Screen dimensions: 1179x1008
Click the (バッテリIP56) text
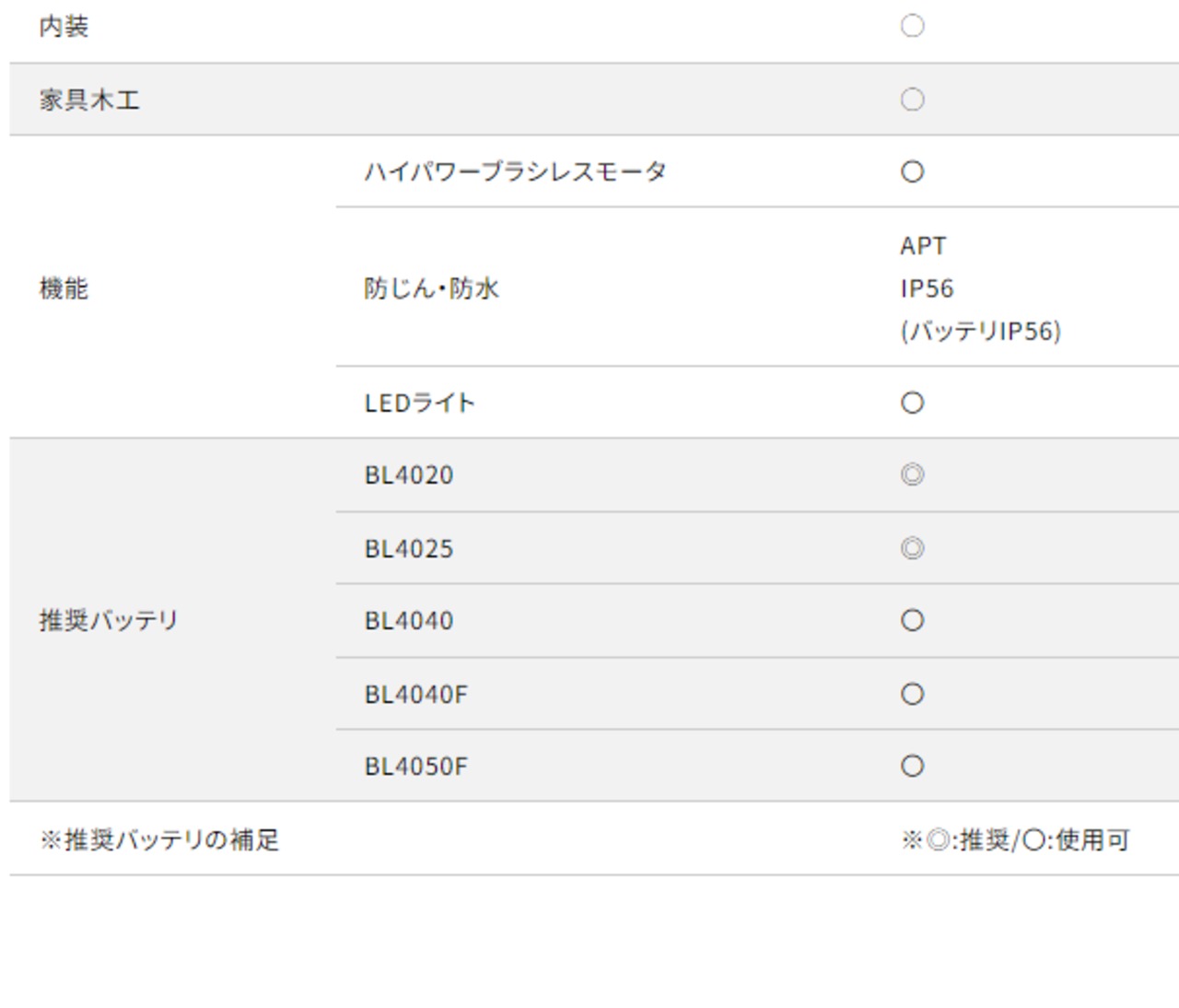(x=980, y=331)
